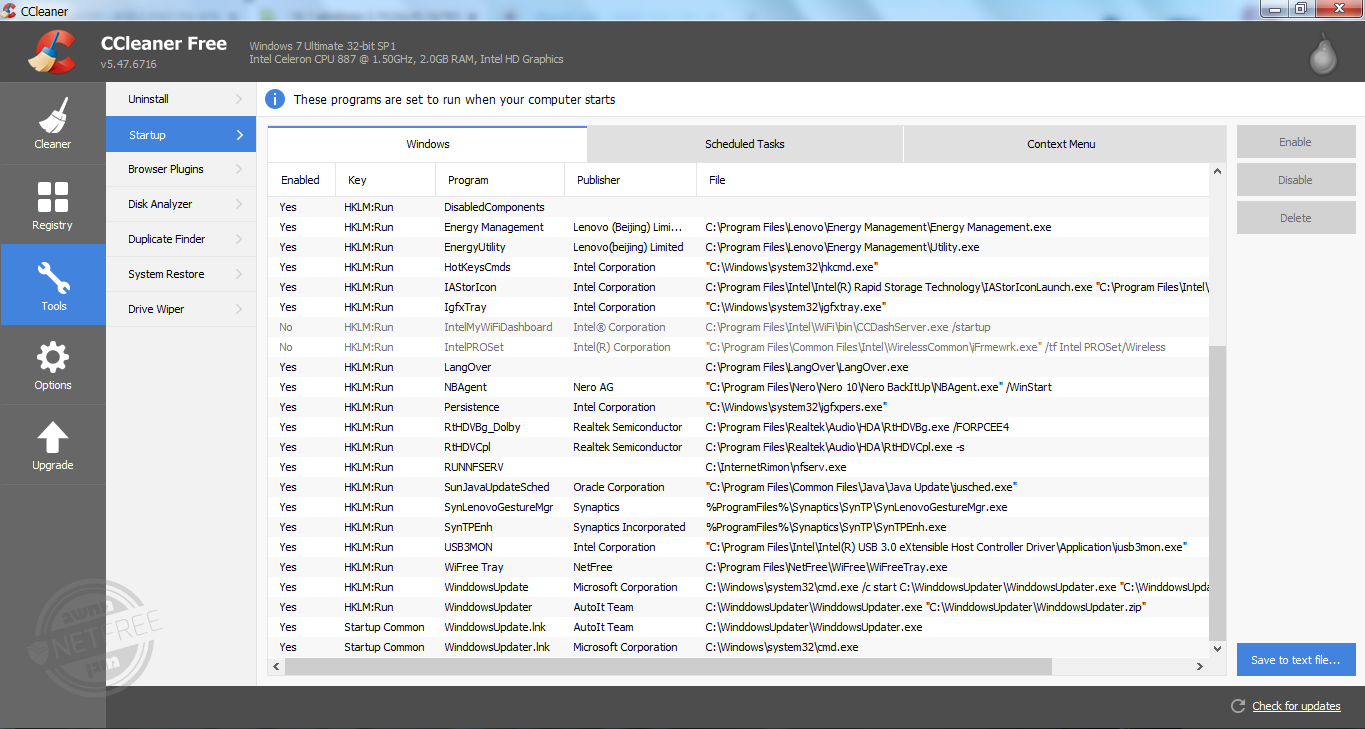The width and height of the screenshot is (1365, 729).
Task: Select the DisabledComponents row
Action: [x=739, y=207]
